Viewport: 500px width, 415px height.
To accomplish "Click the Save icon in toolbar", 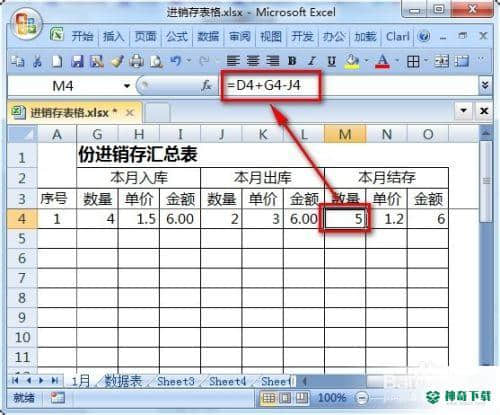I will [x=77, y=62].
